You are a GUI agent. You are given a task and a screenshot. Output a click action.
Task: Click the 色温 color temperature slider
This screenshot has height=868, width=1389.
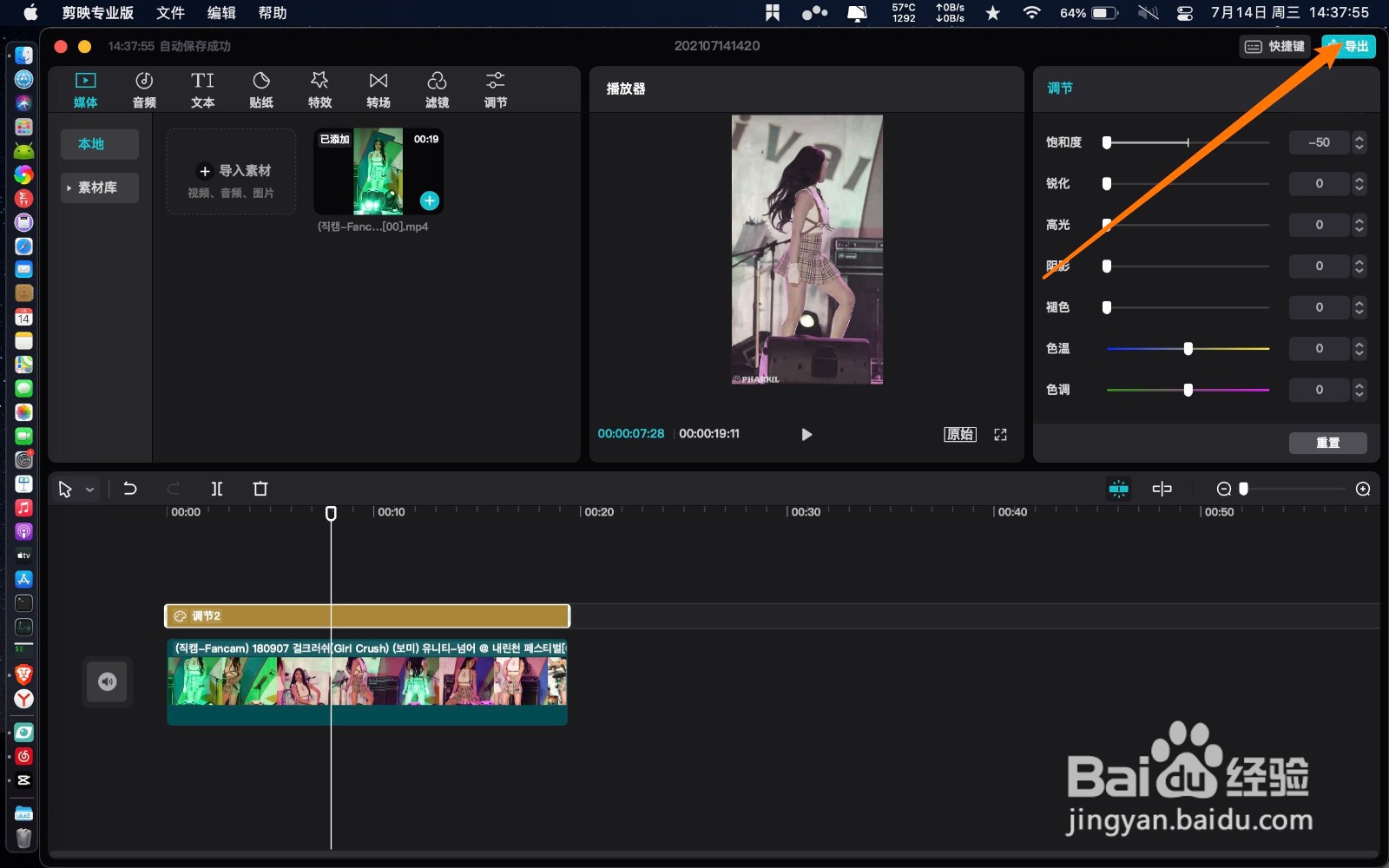tap(1188, 348)
